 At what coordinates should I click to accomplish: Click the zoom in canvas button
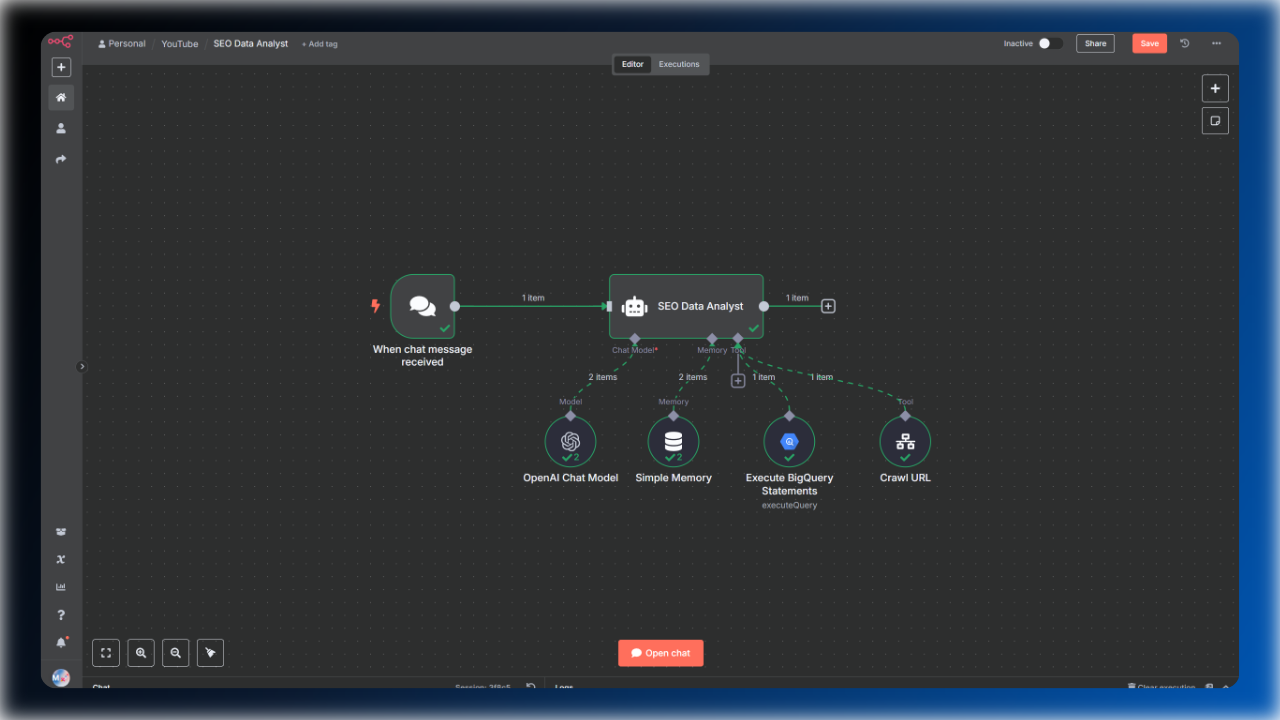pyautogui.click(x=141, y=653)
